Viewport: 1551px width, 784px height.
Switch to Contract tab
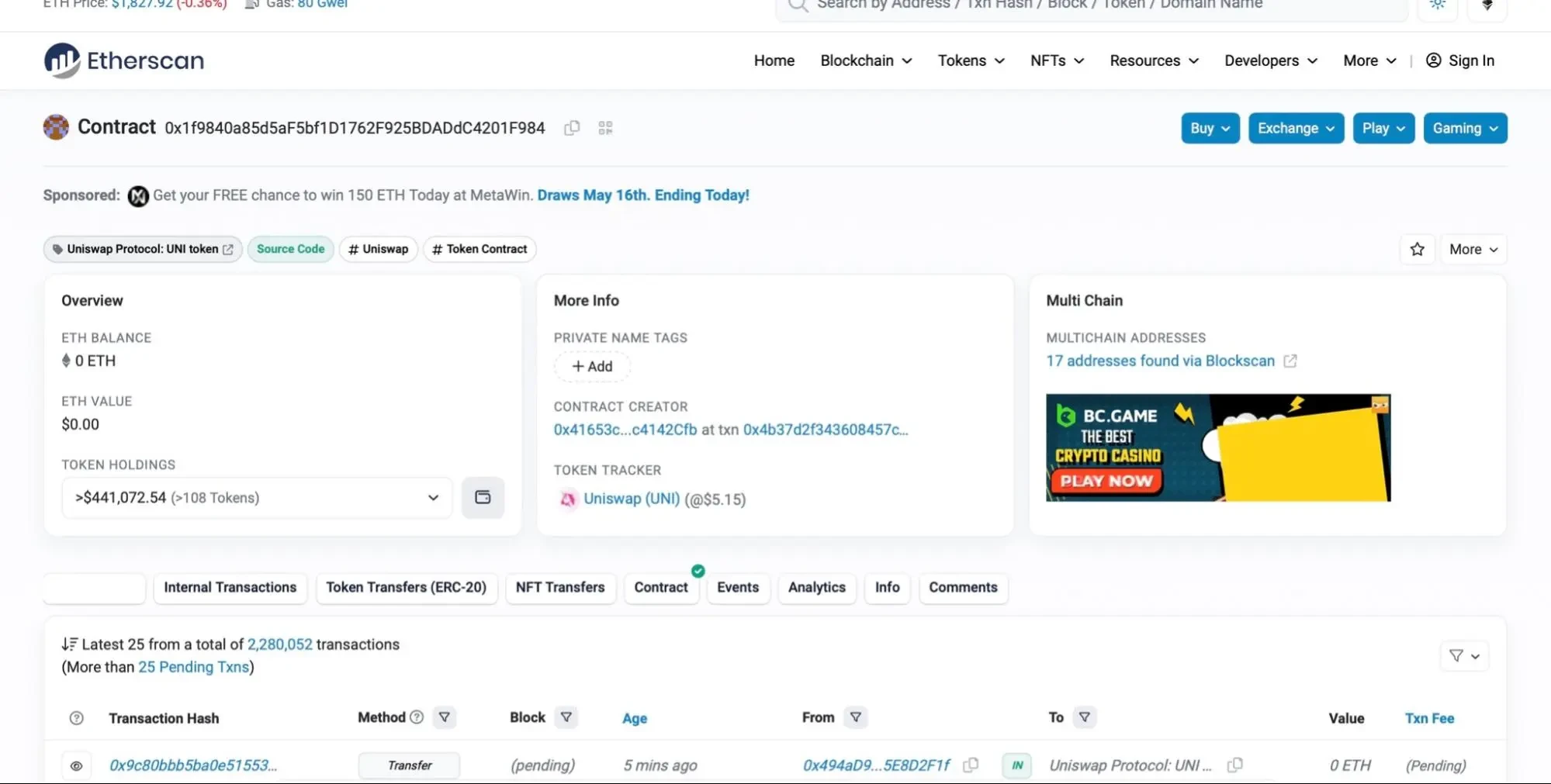(660, 588)
